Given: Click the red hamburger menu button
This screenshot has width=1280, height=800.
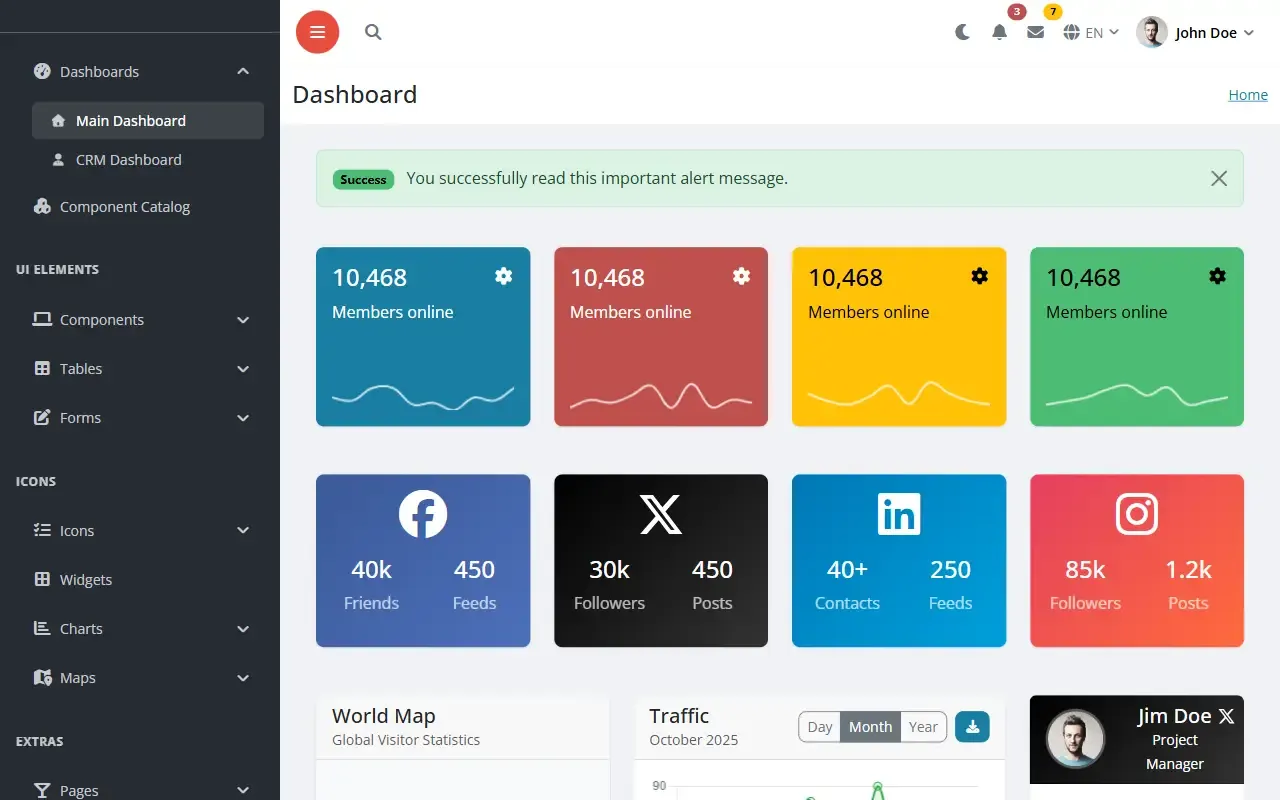Looking at the screenshot, I should (317, 32).
